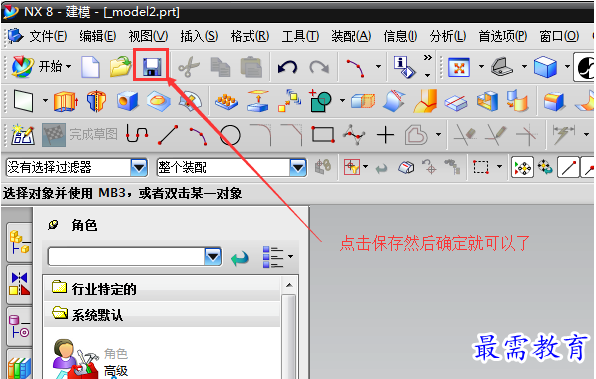Click the Fit view icon

(x=459, y=67)
